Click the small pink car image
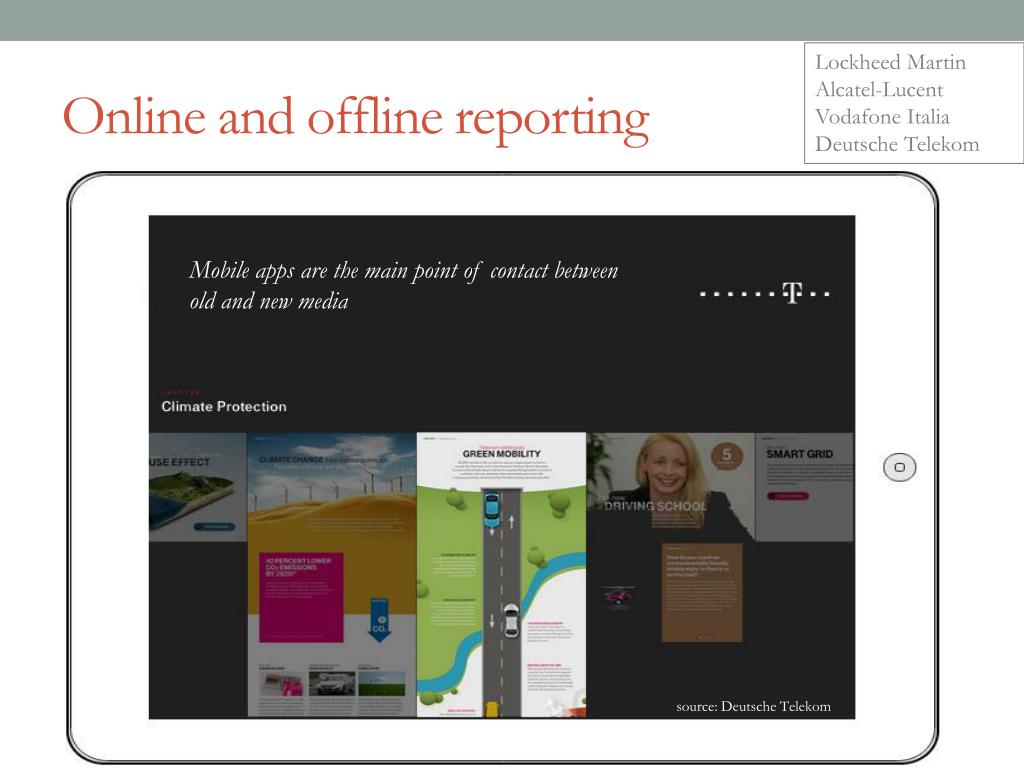Screen dimensions: 1024x768 click(x=618, y=596)
